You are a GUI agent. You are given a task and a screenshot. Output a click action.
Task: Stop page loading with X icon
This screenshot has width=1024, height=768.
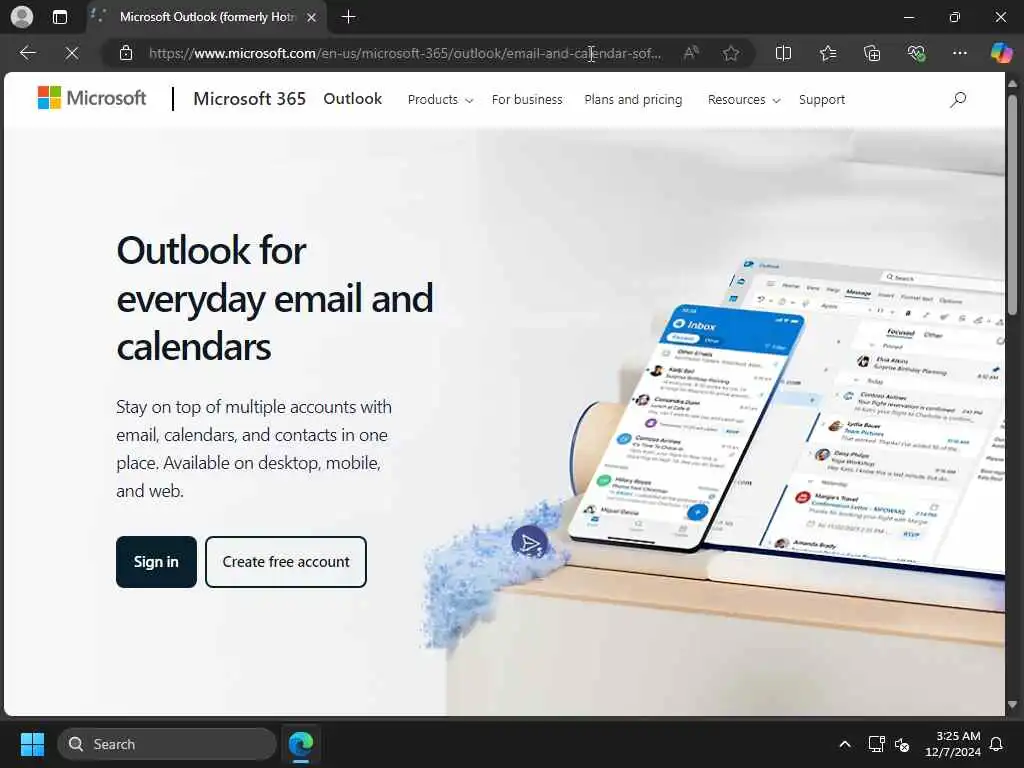[72, 53]
